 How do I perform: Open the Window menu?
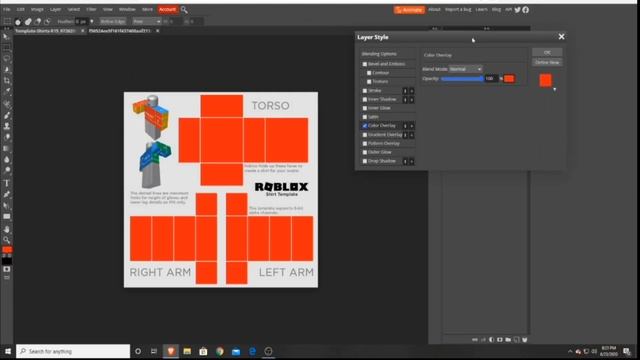[x=127, y=9]
